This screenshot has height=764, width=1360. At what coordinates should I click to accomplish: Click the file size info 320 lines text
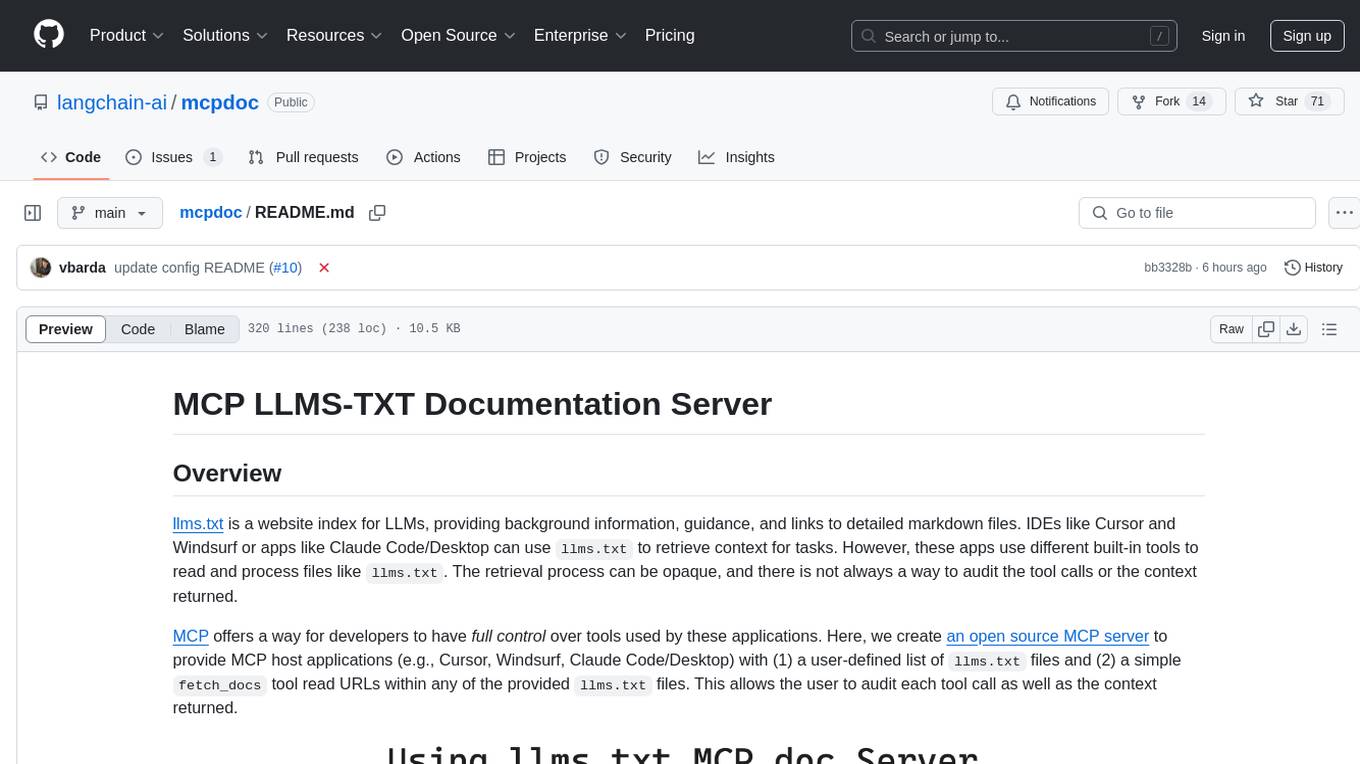coord(354,329)
